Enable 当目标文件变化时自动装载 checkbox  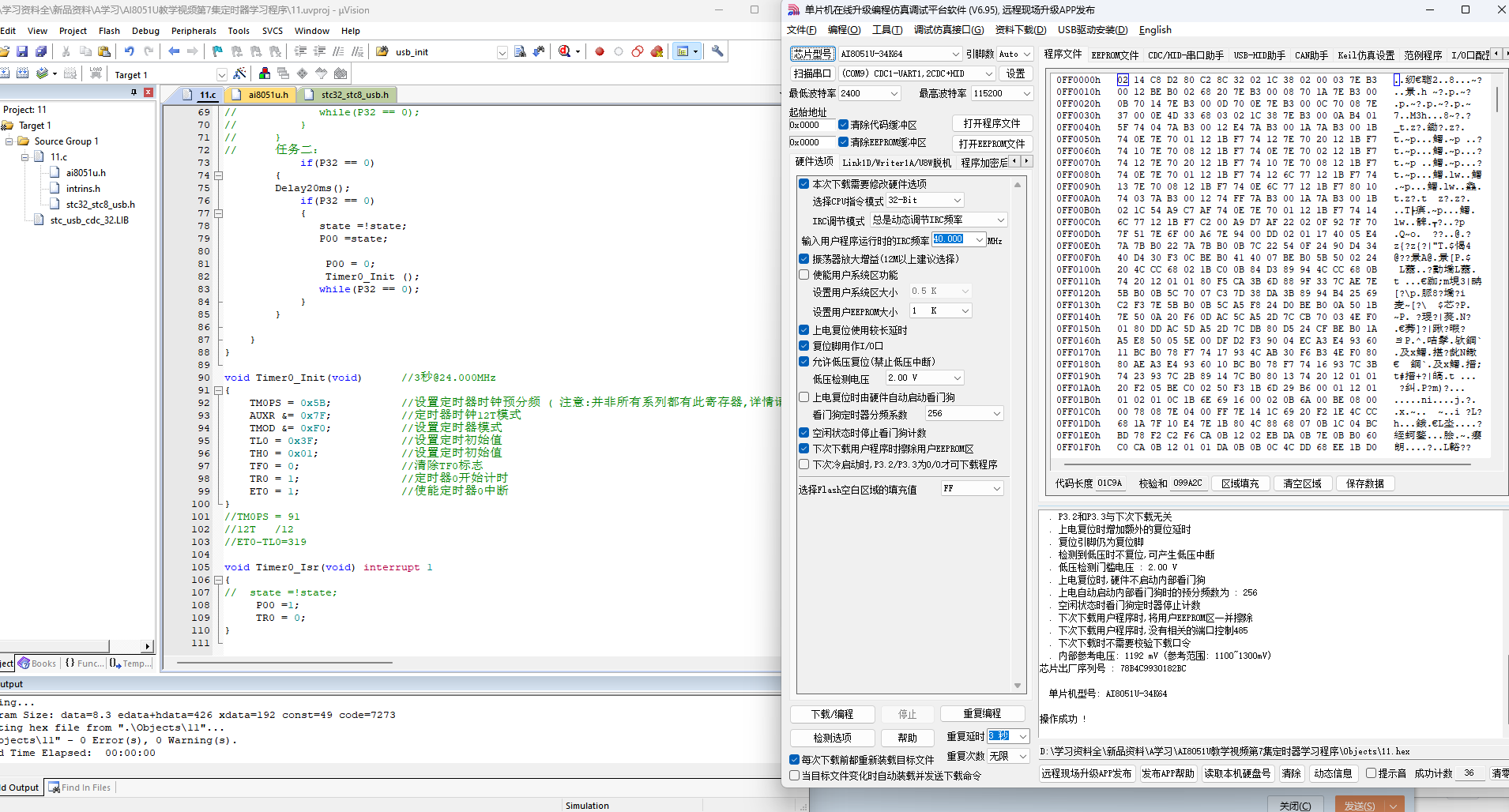coord(795,776)
